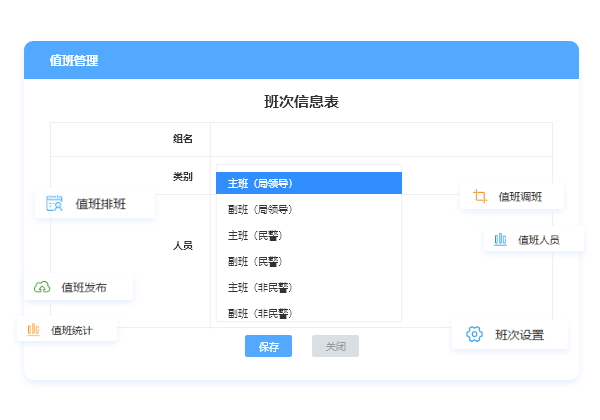Click the 班次设置 gear icon
The height and width of the screenshot is (420, 600).
(x=475, y=334)
